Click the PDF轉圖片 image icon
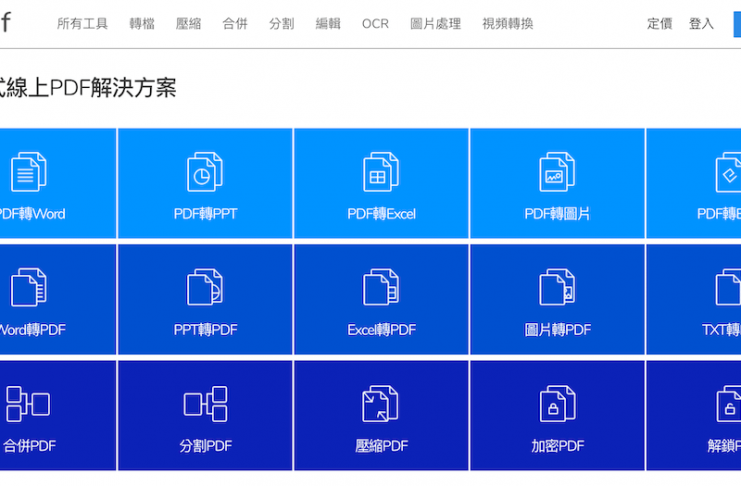The height and width of the screenshot is (486, 741). [557, 172]
